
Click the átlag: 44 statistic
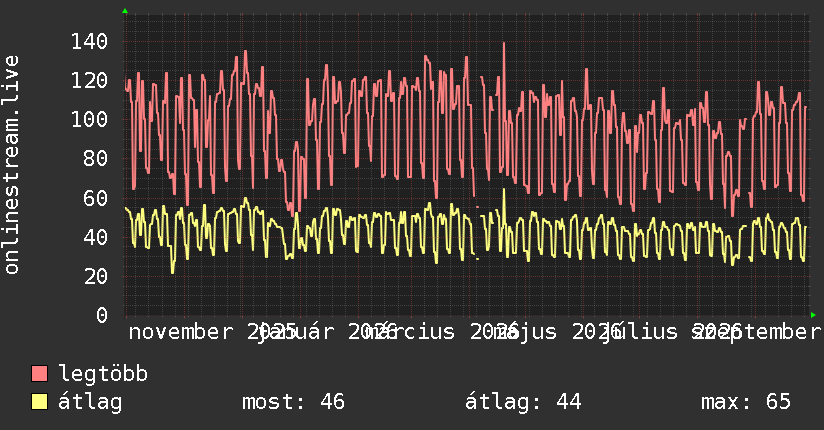(523, 402)
